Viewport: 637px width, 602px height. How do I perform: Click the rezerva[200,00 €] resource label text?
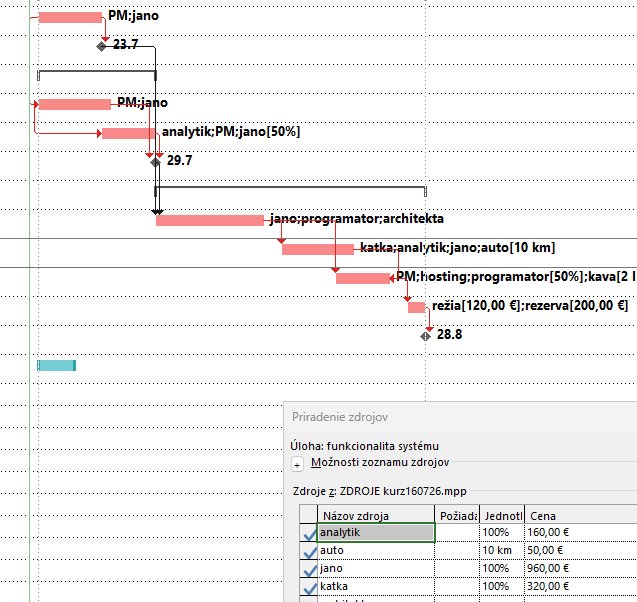(x=576, y=305)
